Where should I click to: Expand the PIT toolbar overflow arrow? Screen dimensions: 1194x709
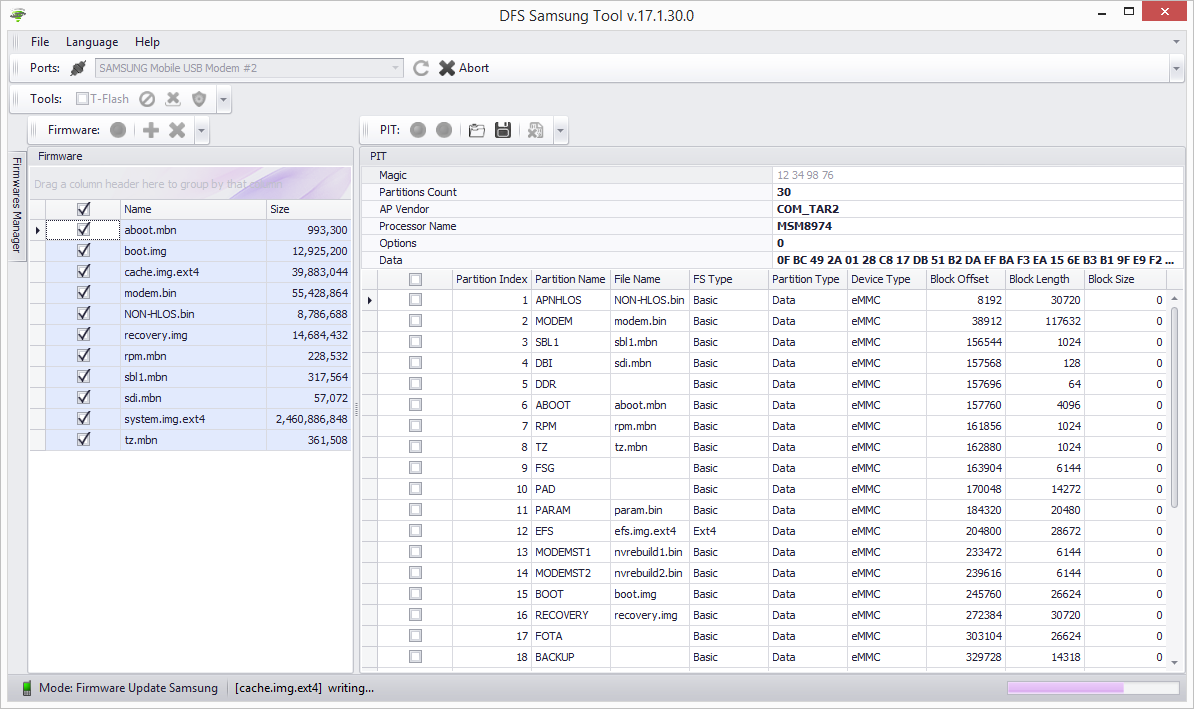click(x=560, y=131)
